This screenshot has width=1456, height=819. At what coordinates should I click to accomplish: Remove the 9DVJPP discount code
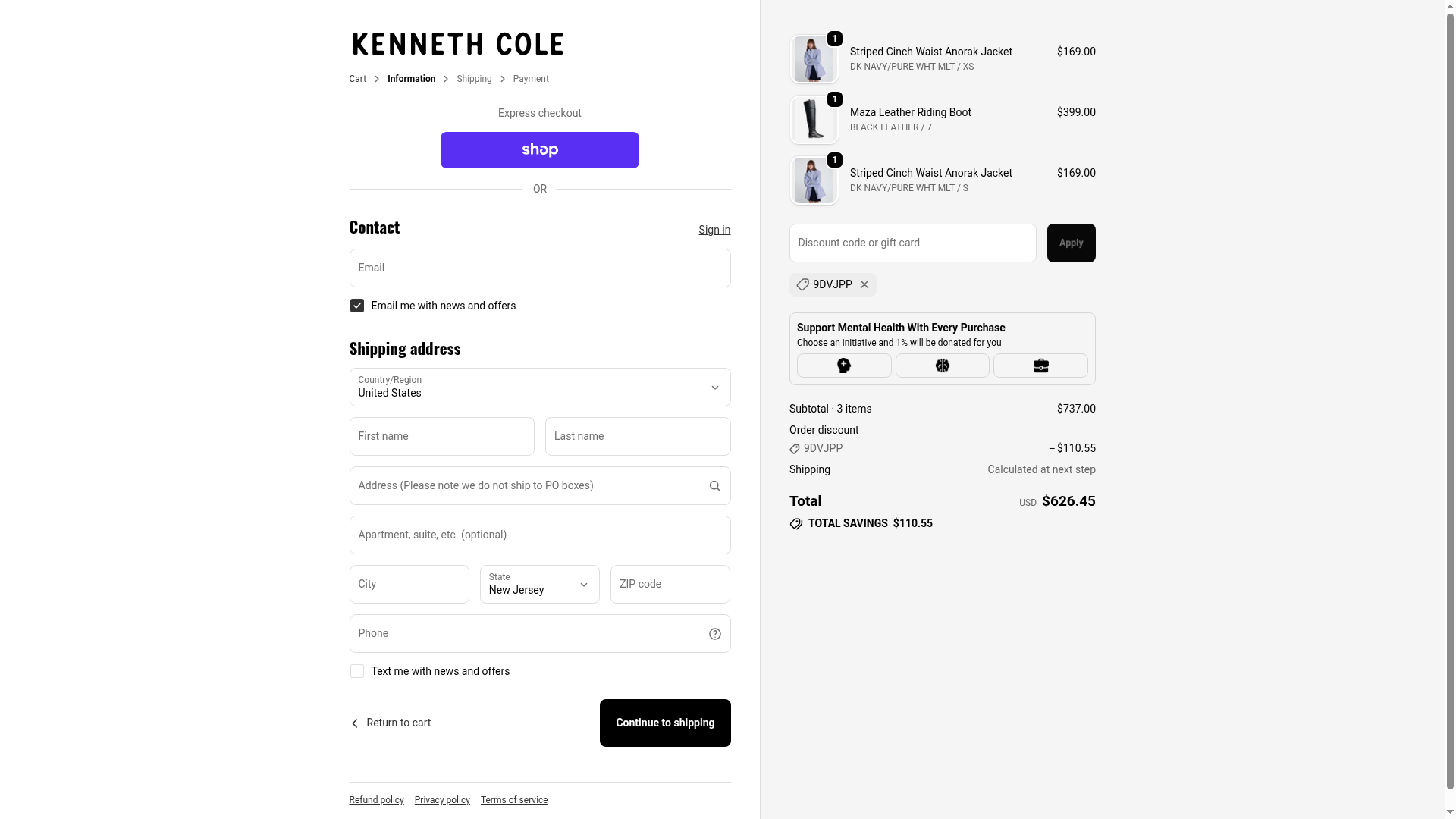tap(864, 284)
